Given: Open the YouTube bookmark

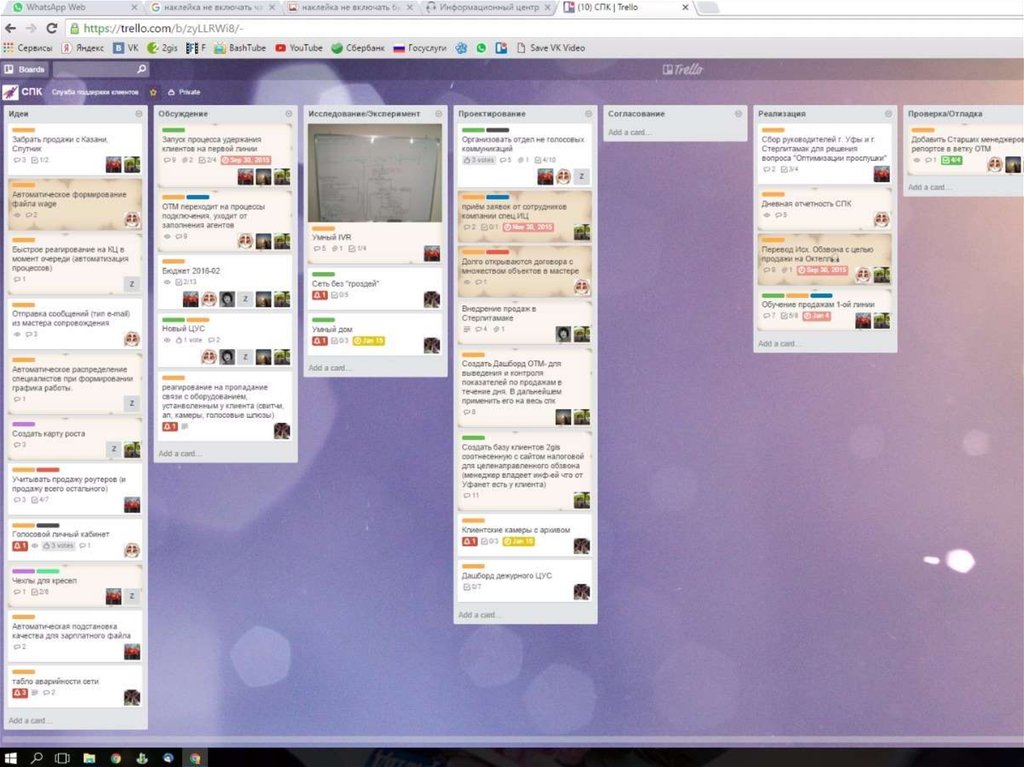Looking at the screenshot, I should (x=299, y=47).
